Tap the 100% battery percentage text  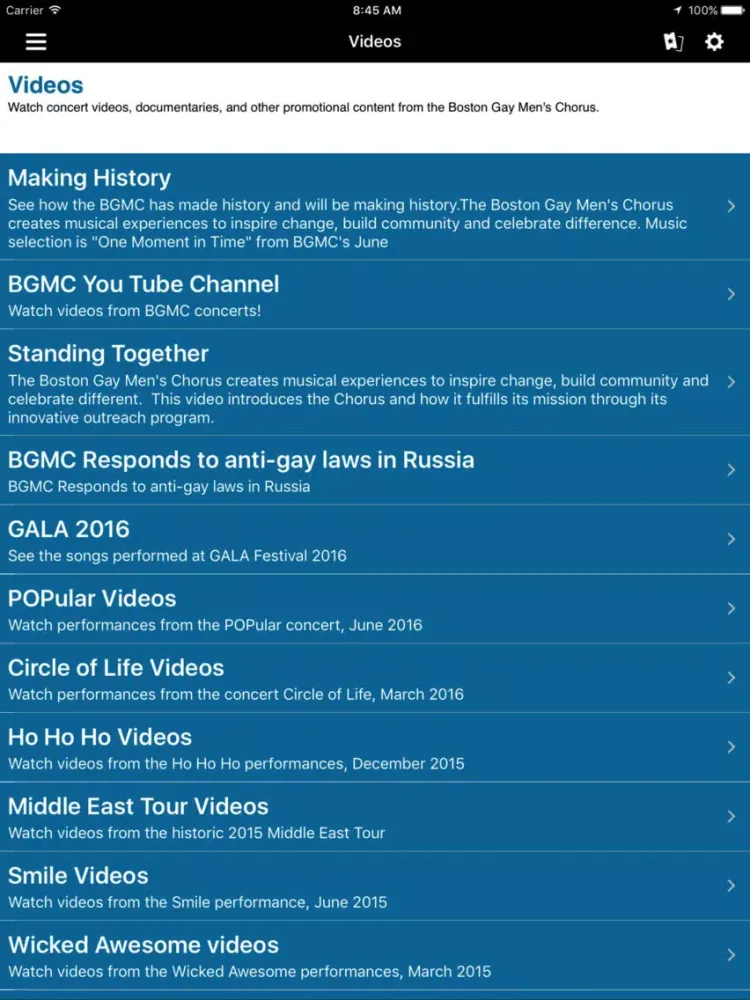pyautogui.click(x=703, y=10)
